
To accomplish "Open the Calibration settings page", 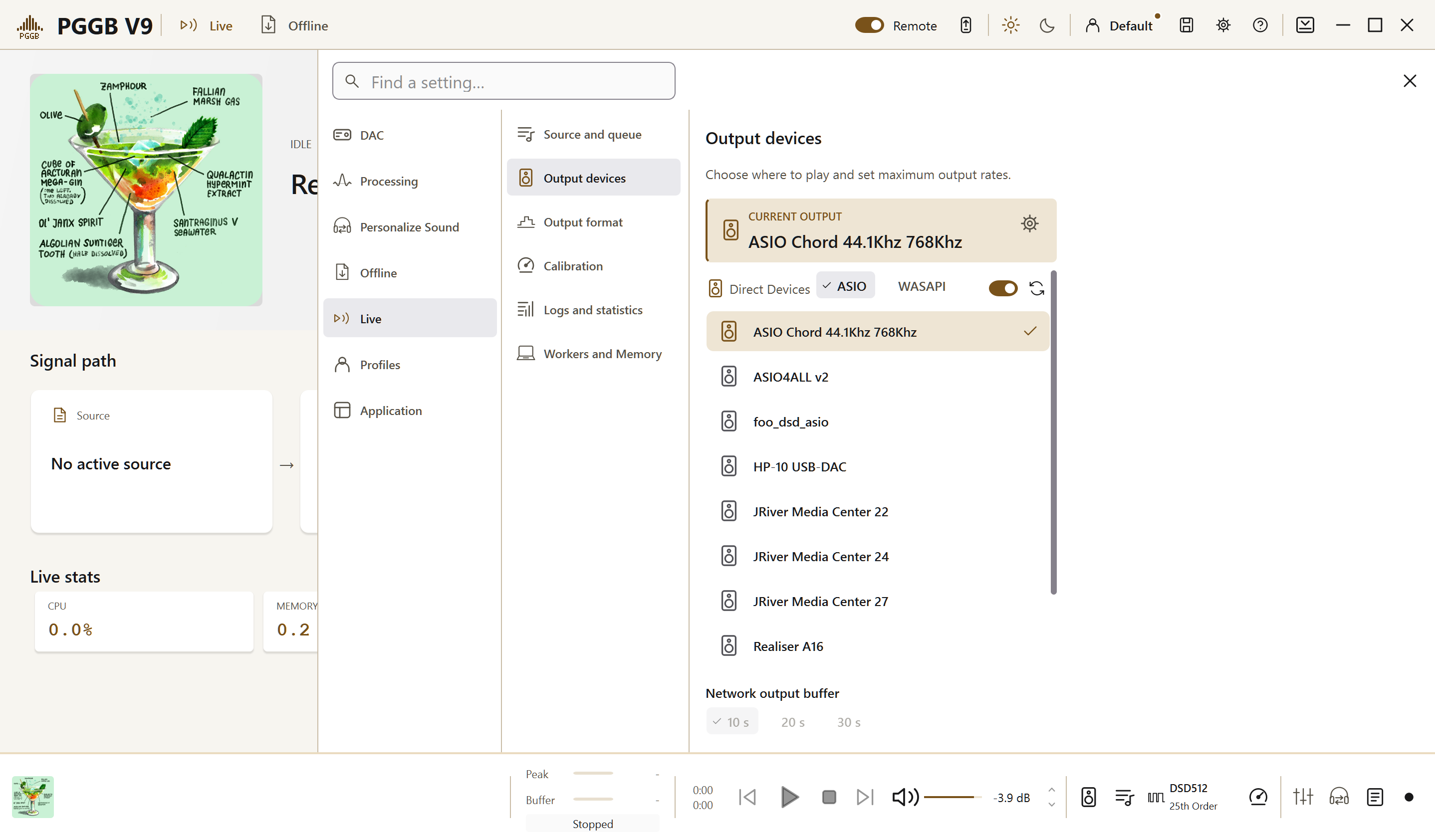I will [593, 266].
